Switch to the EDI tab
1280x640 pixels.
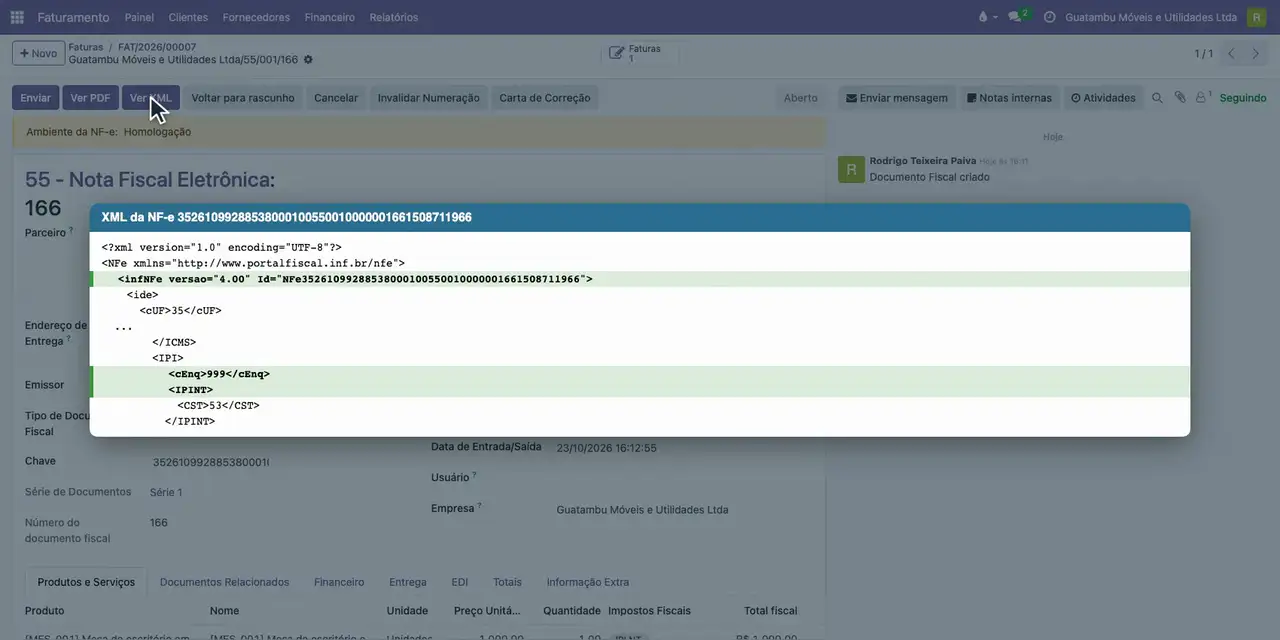click(x=460, y=582)
